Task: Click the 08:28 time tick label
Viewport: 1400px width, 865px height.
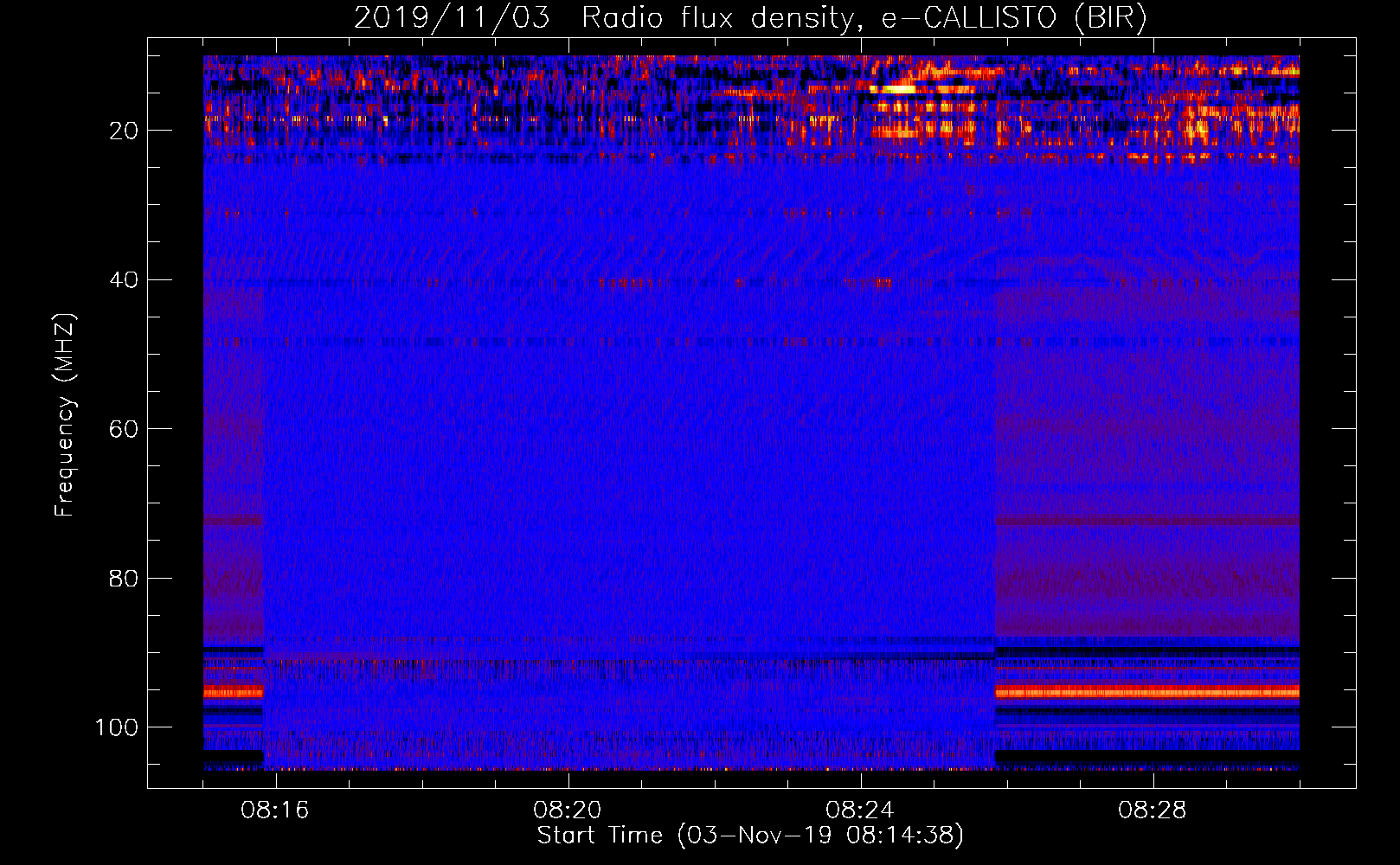Action: [x=1153, y=811]
